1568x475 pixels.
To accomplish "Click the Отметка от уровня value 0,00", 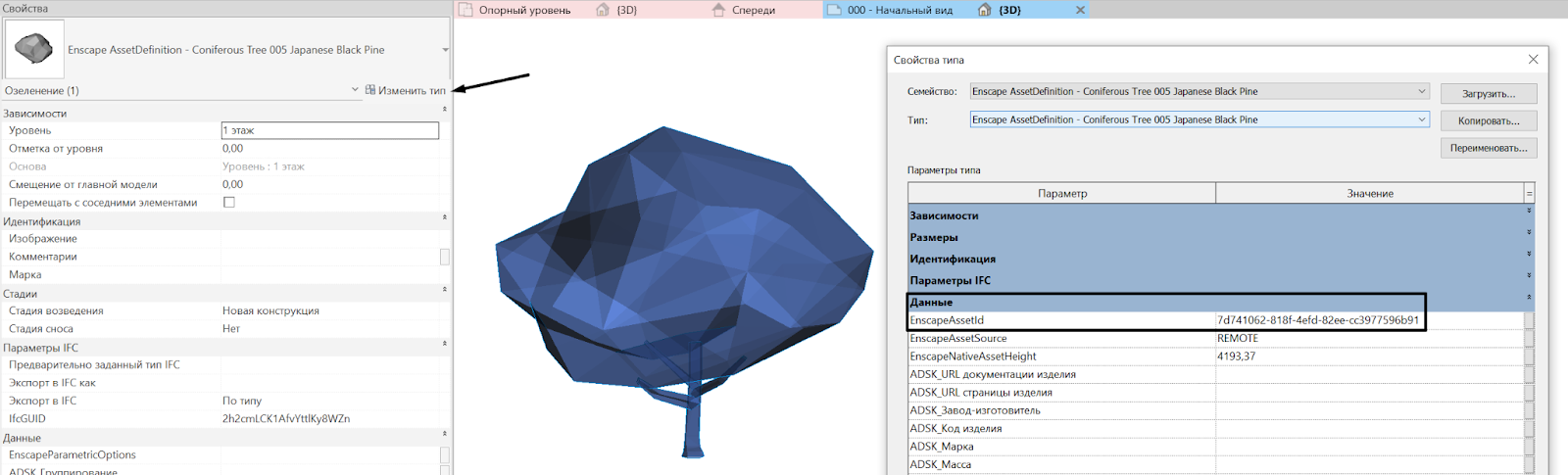I will [232, 148].
